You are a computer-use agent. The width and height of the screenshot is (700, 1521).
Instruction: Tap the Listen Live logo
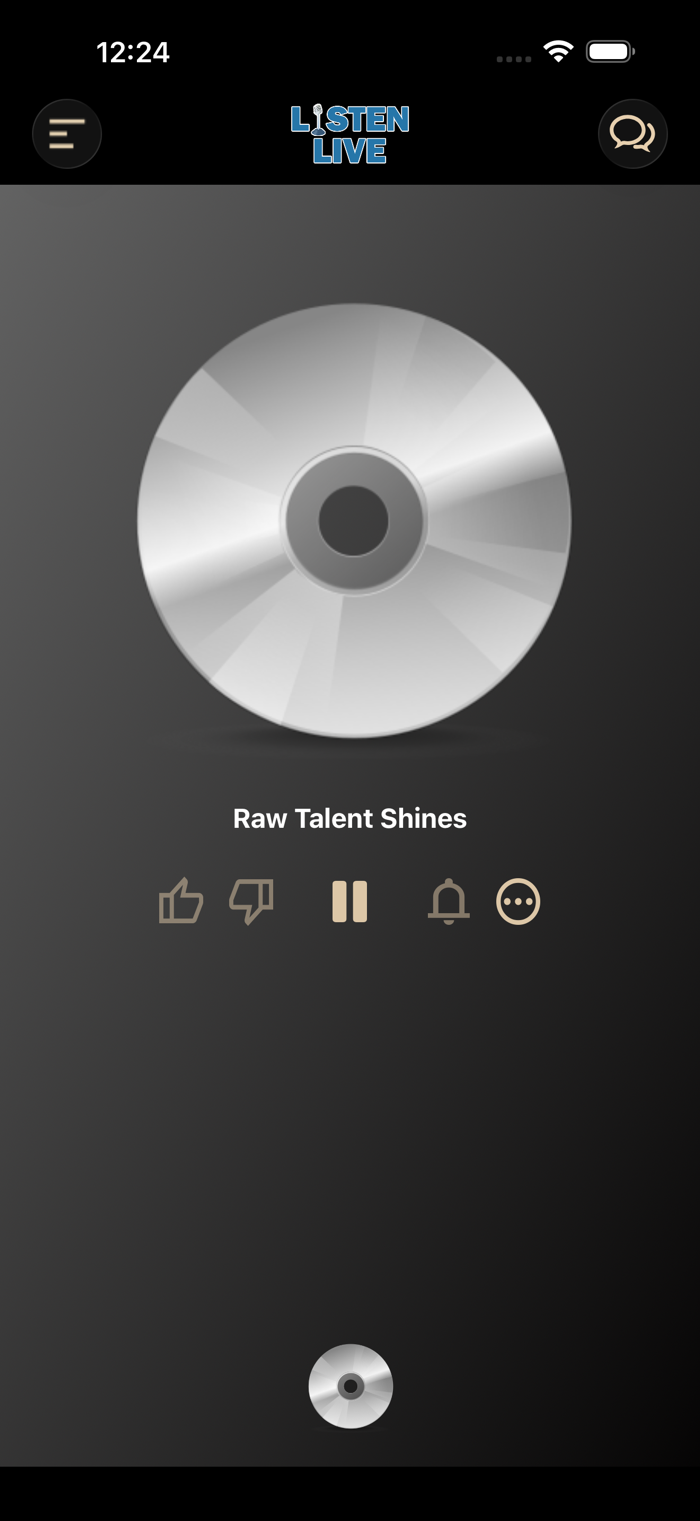click(350, 134)
